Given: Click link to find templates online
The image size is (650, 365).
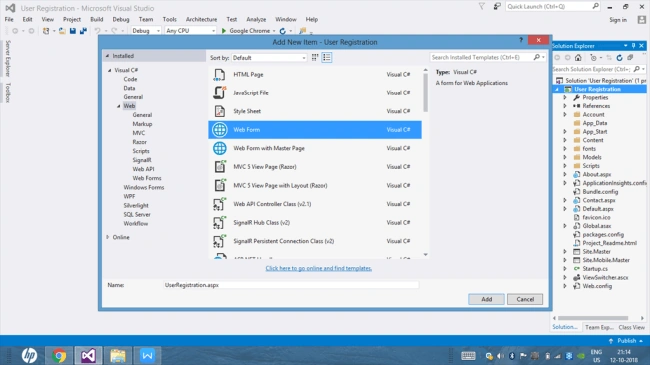Looking at the screenshot, I should (x=318, y=268).
